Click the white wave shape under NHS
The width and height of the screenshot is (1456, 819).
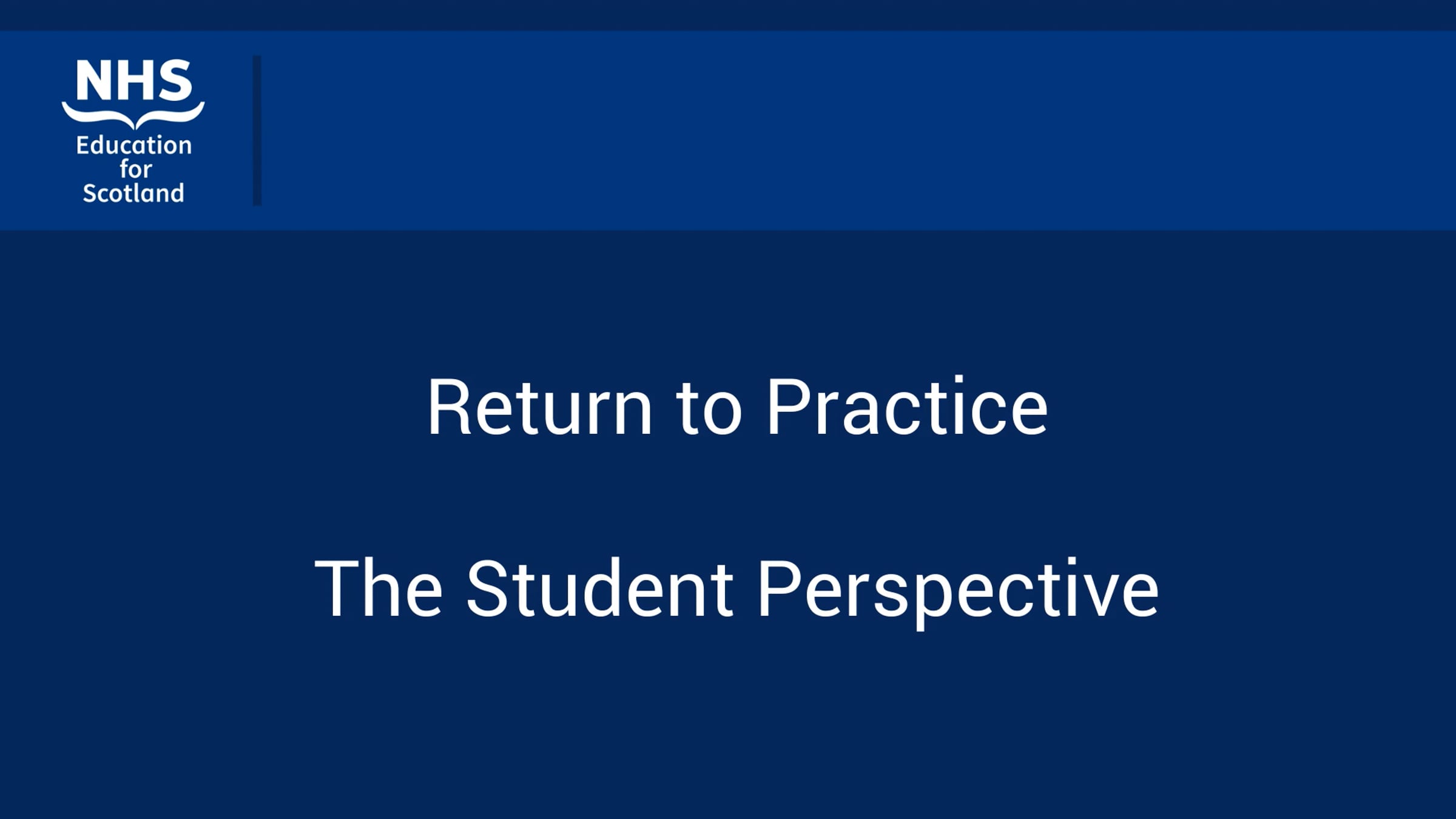pyautogui.click(x=133, y=115)
